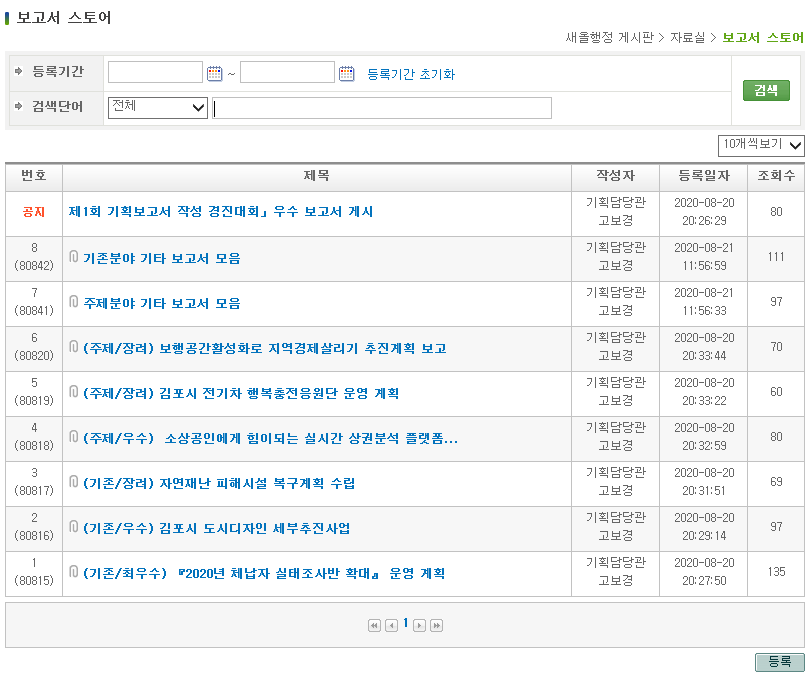810x680 pixels.
Task: Click the number cell 8 (80842)
Action: point(34,257)
